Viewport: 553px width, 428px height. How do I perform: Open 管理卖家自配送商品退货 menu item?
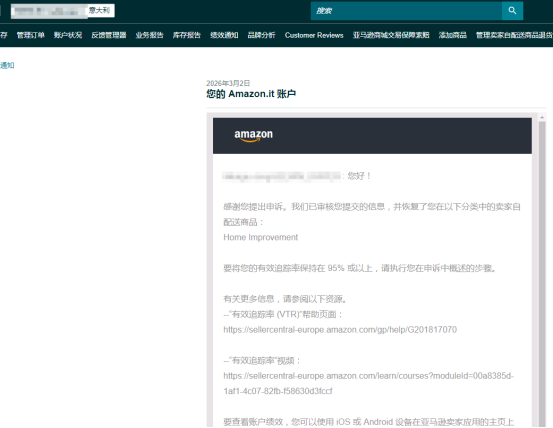(514, 35)
